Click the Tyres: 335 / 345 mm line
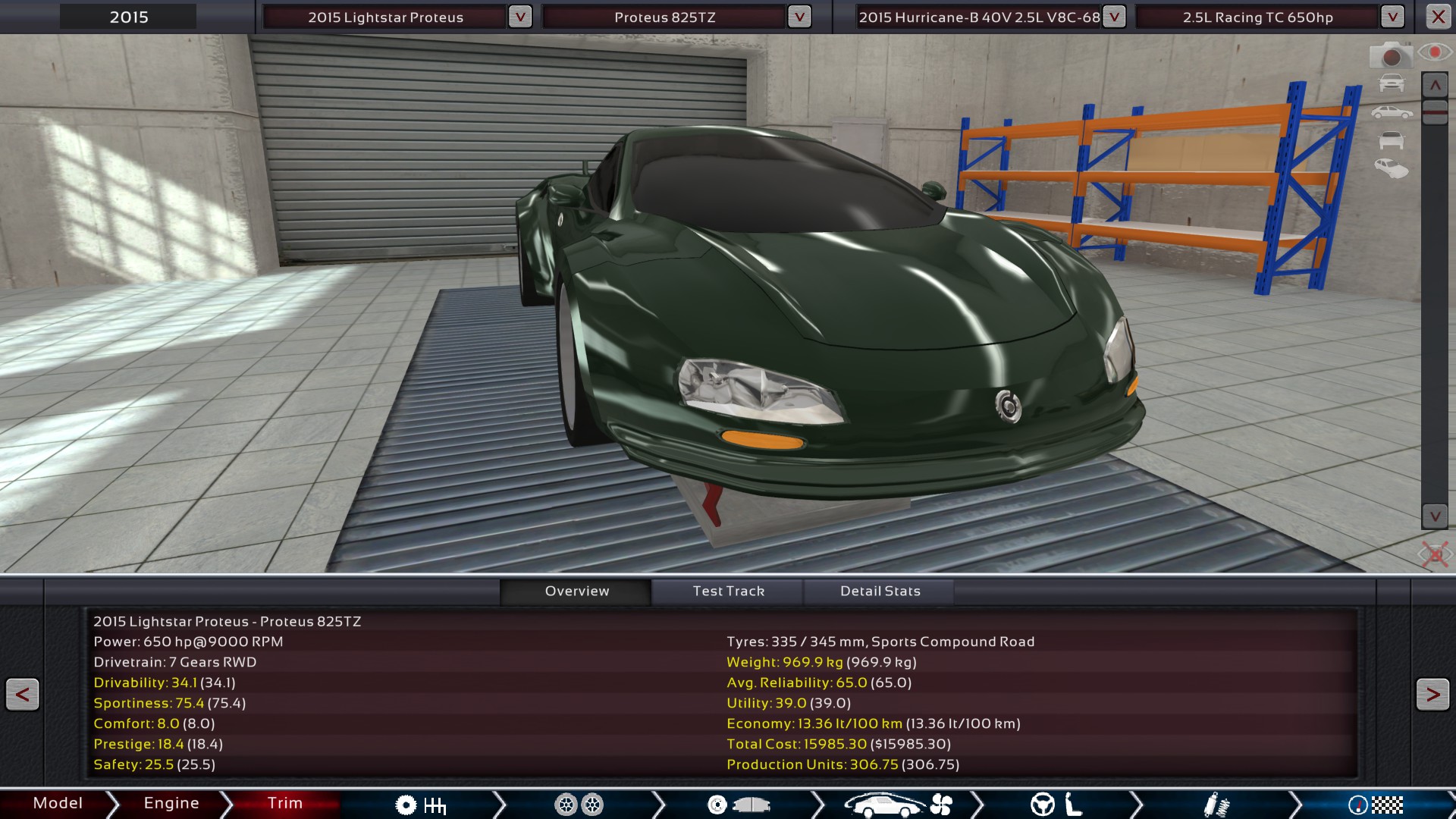The width and height of the screenshot is (1456, 819). (880, 642)
